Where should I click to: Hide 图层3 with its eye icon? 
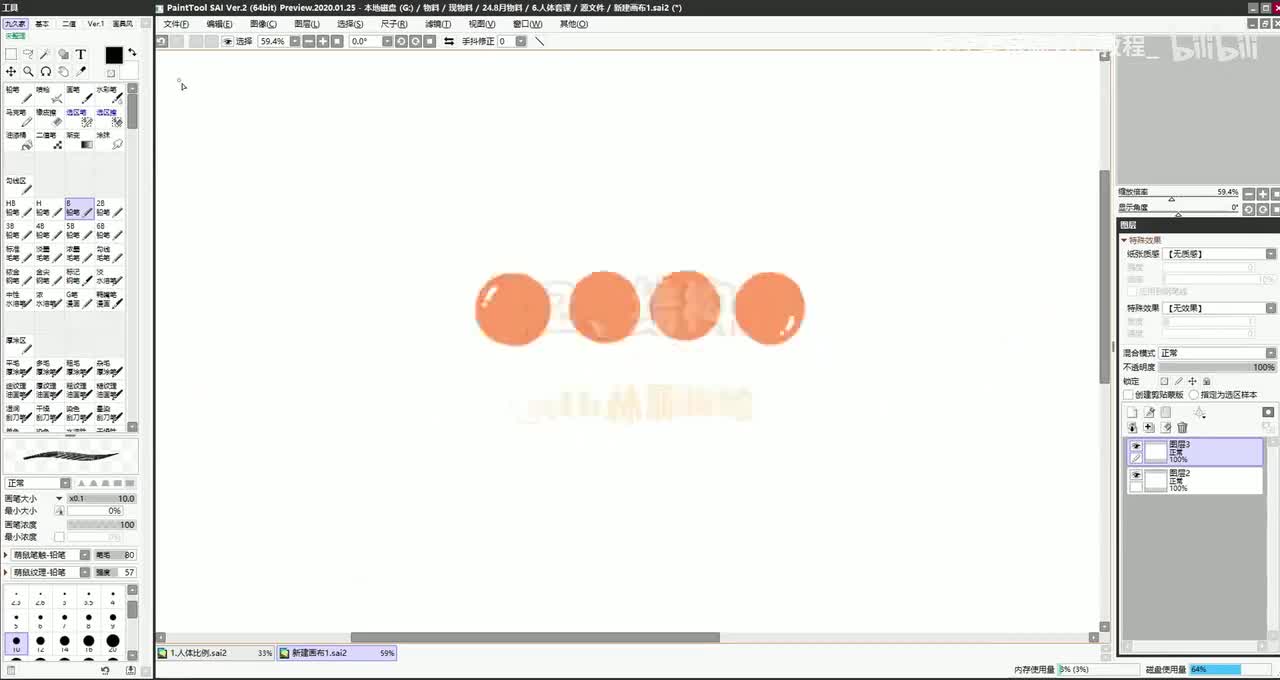pyautogui.click(x=1136, y=447)
